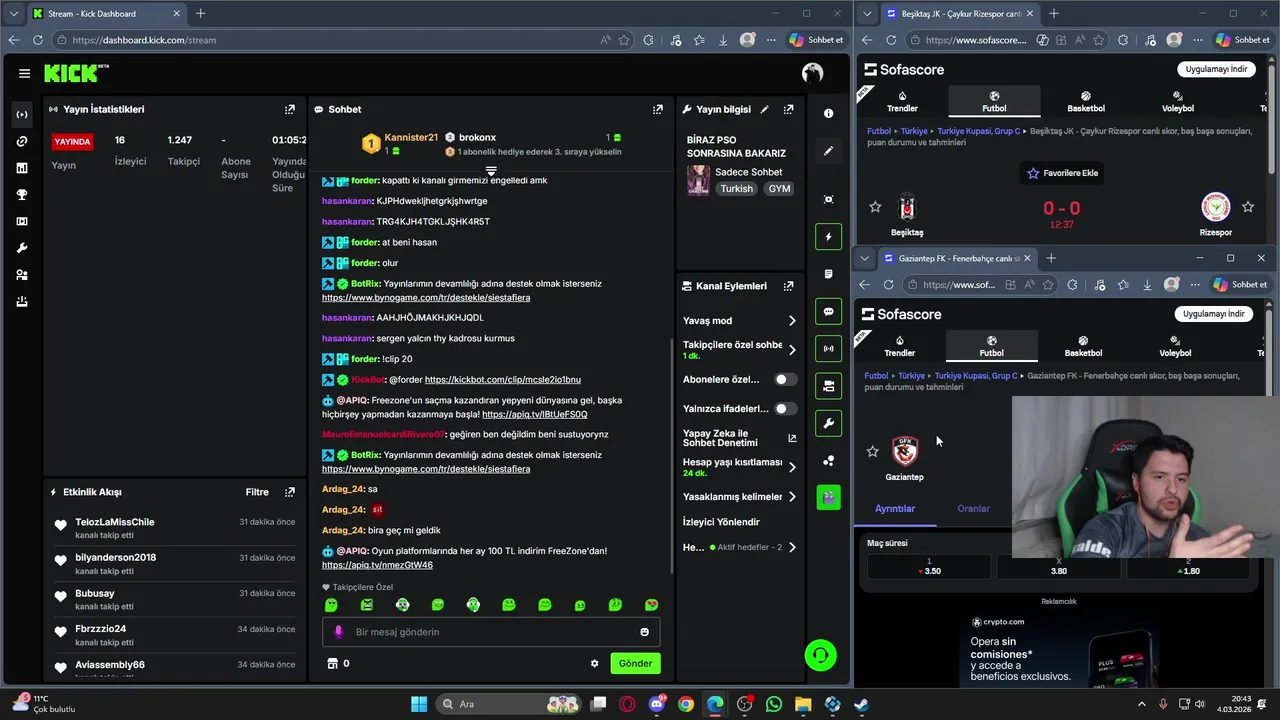The width and height of the screenshot is (1280, 720).
Task: Click the 1.80 odds cell in Maç süresi
Action: pyautogui.click(x=1189, y=567)
